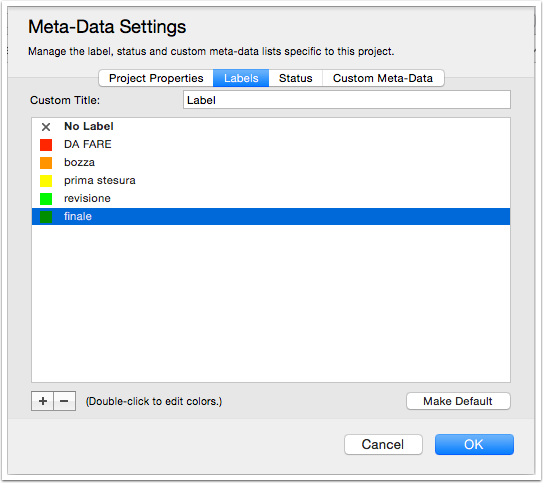
Task: Select the dark green finale swatch
Action: pos(46,217)
